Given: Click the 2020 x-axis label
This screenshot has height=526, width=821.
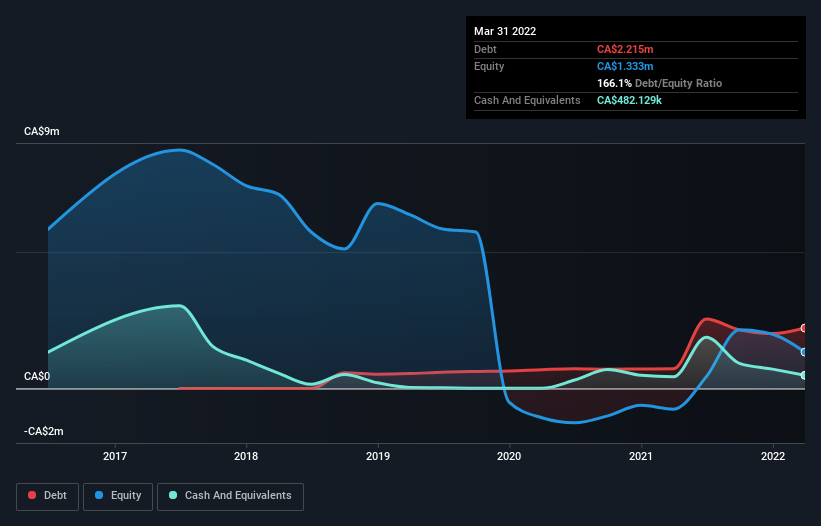Looking at the screenshot, I should 509,456.
